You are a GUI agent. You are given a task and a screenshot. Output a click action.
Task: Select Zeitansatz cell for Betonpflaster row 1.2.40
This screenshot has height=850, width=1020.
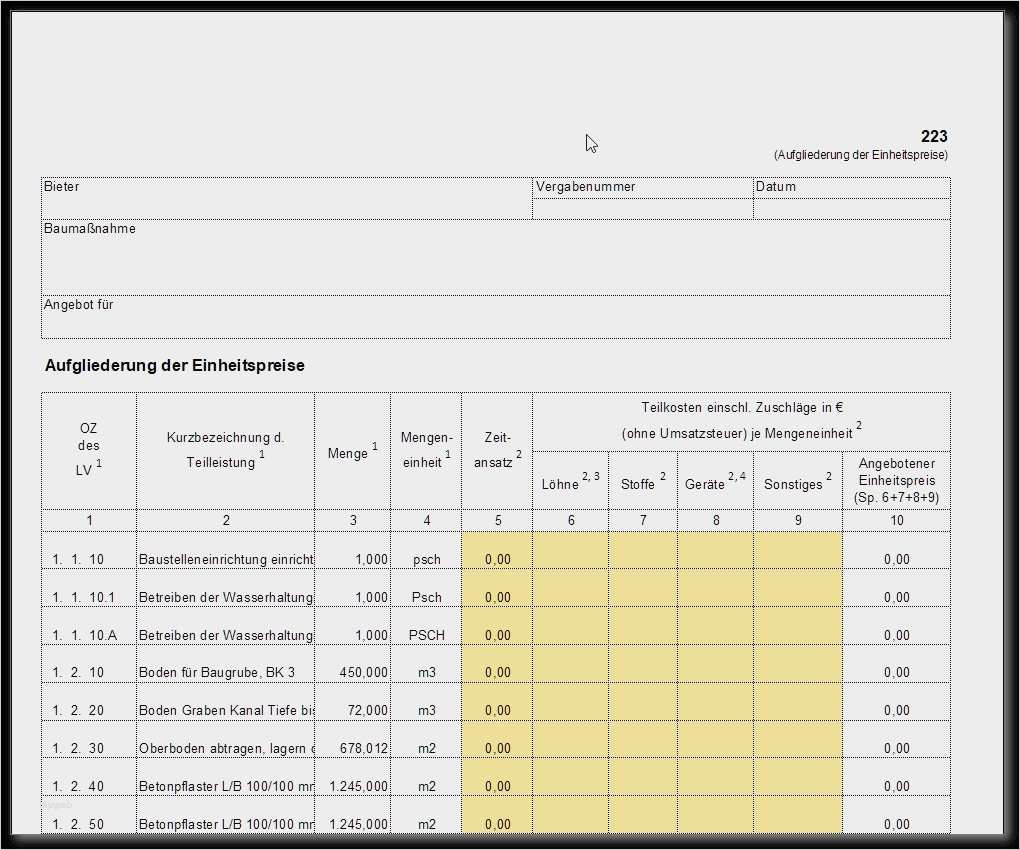click(497, 786)
